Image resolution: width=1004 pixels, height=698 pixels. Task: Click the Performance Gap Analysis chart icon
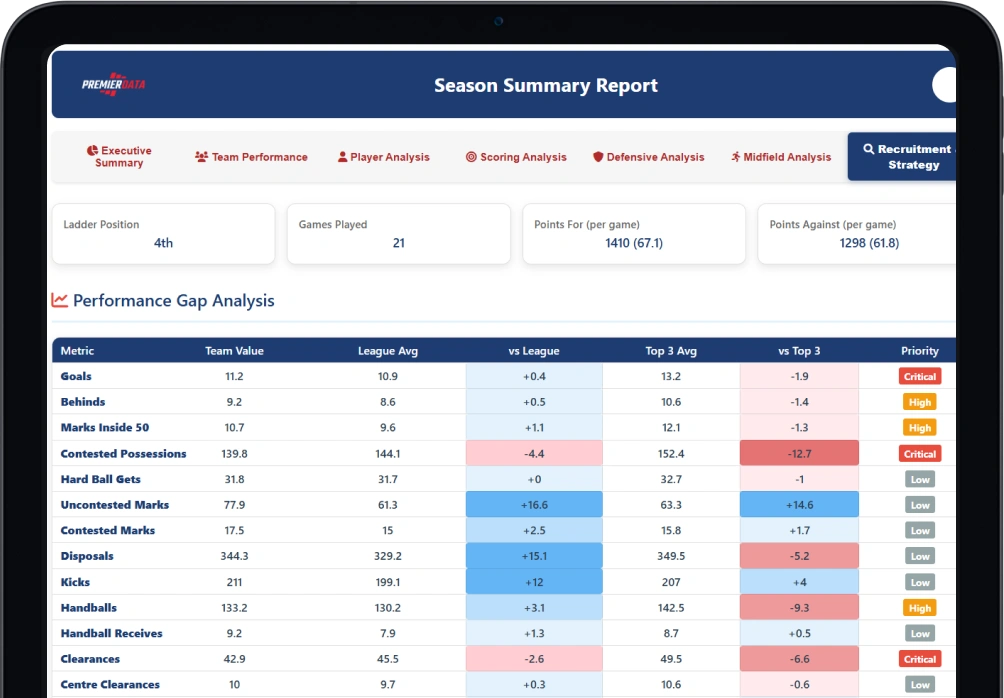(x=60, y=300)
